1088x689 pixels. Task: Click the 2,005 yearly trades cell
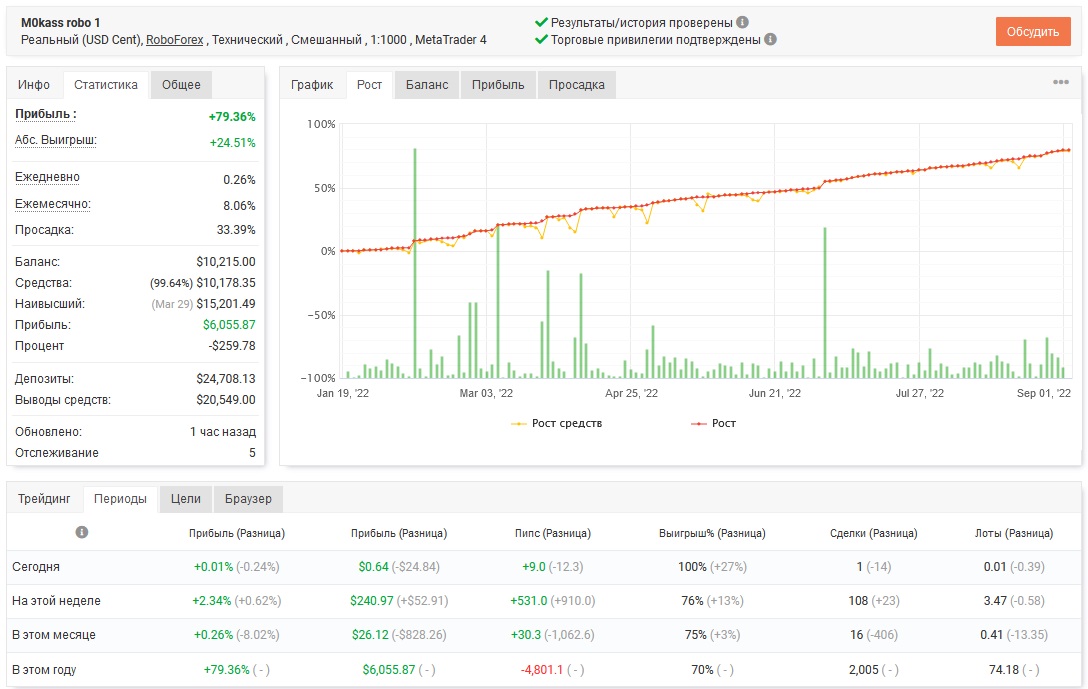863,670
